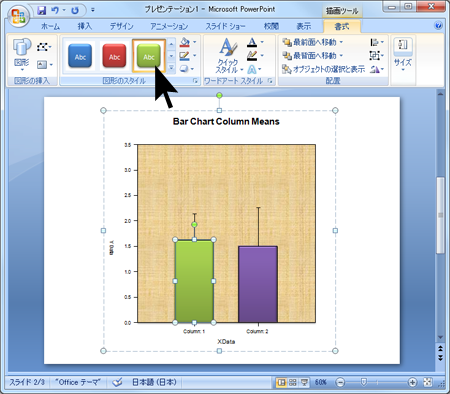Screen dimensions: 450x394
Task: Click the Office button orb
Action: click(x=19, y=15)
